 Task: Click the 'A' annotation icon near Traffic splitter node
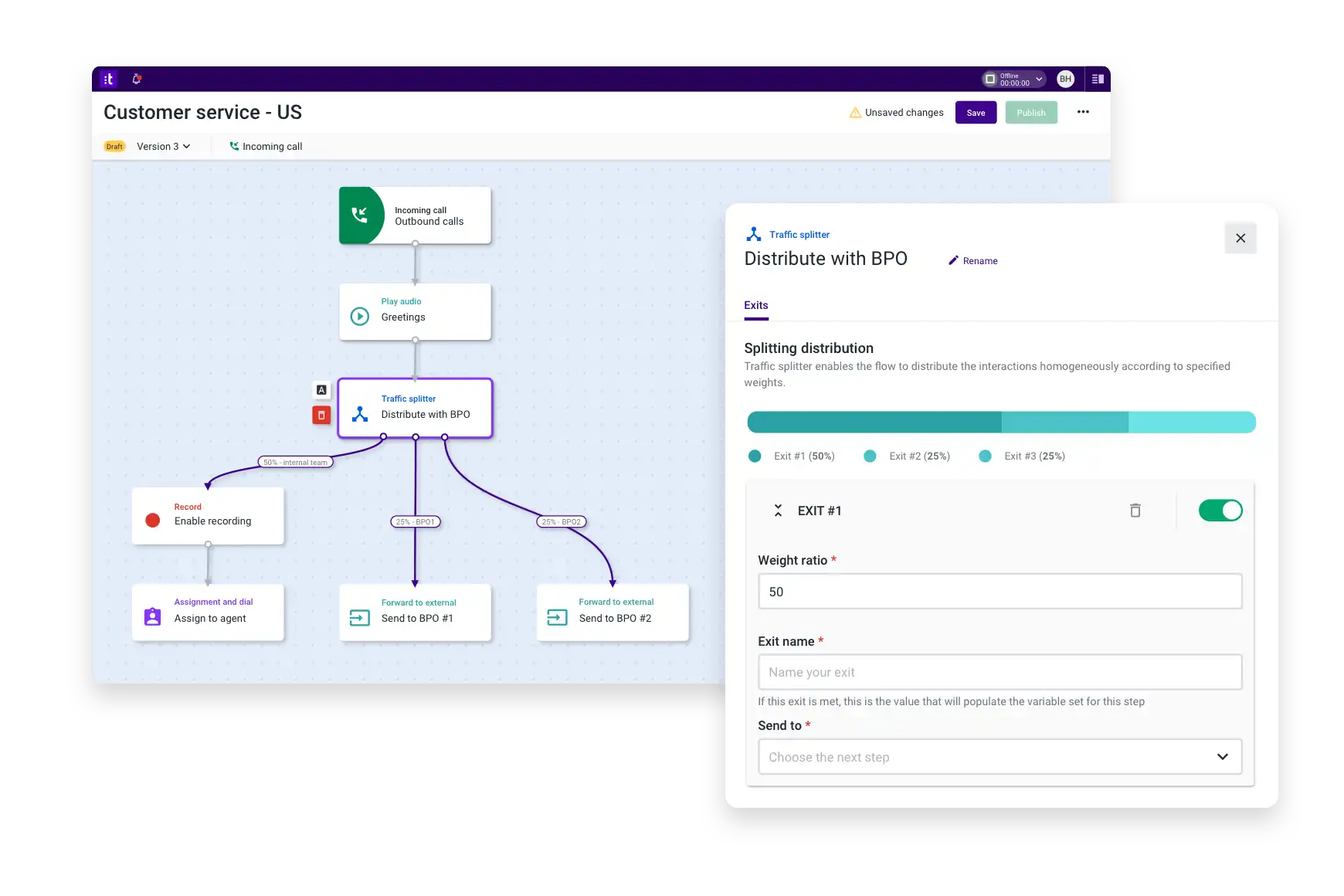coord(321,389)
